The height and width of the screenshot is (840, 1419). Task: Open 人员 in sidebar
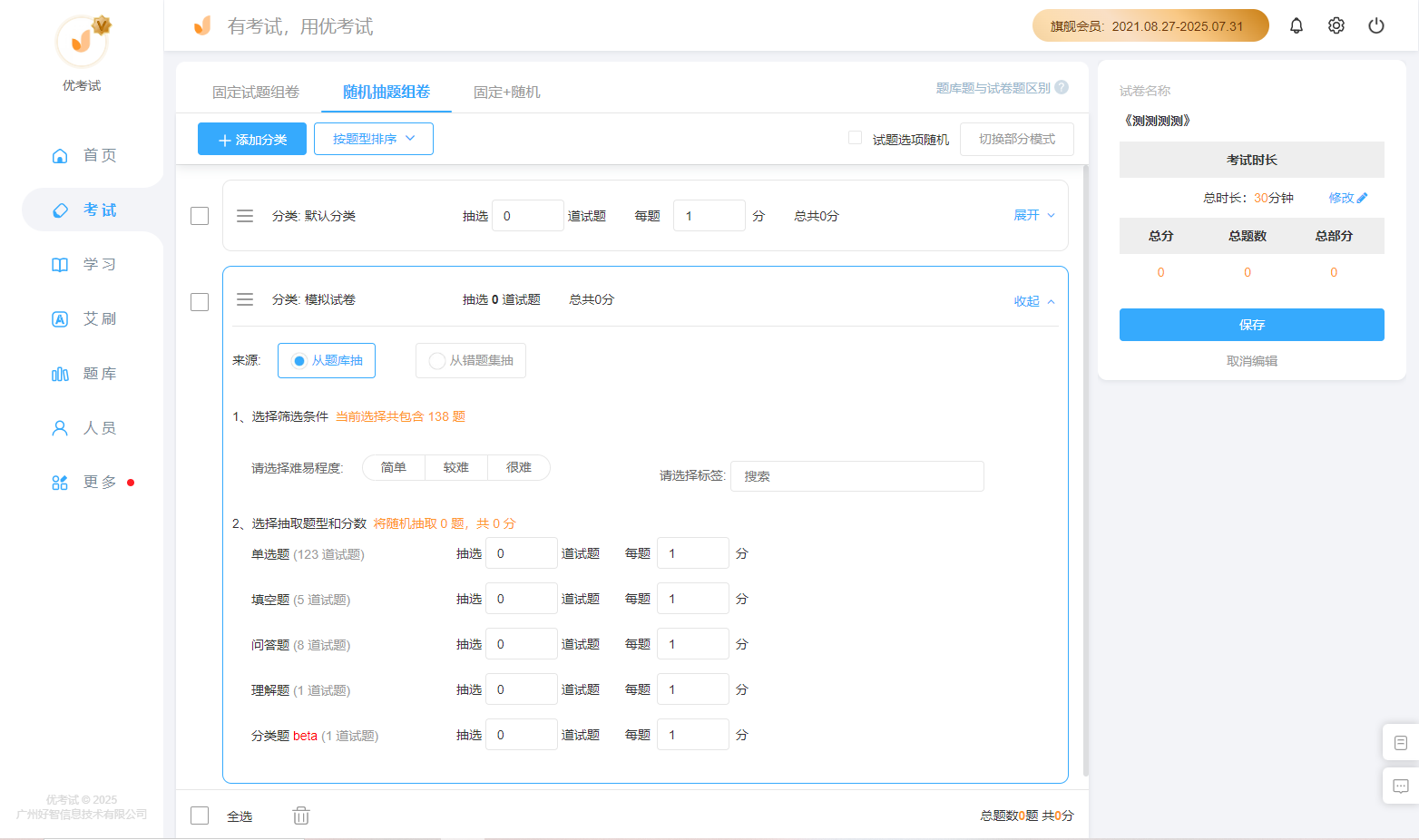tap(84, 427)
